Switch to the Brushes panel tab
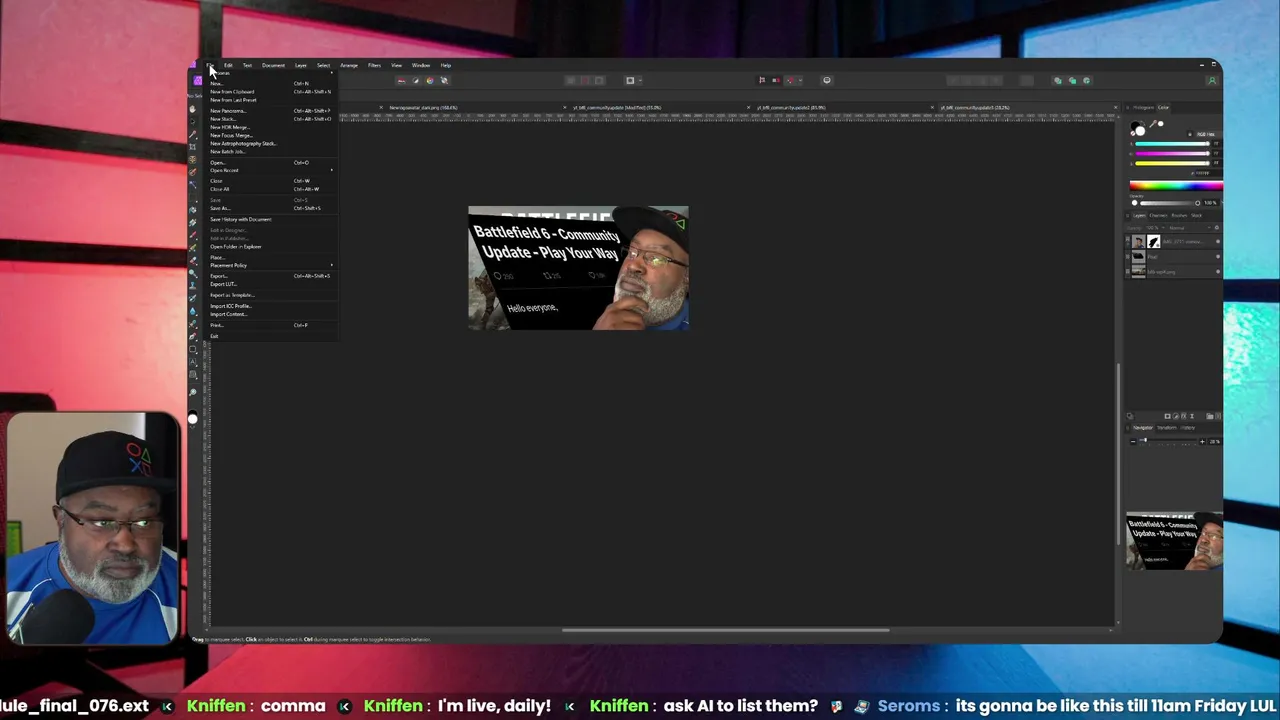1280x720 pixels. [x=1179, y=215]
